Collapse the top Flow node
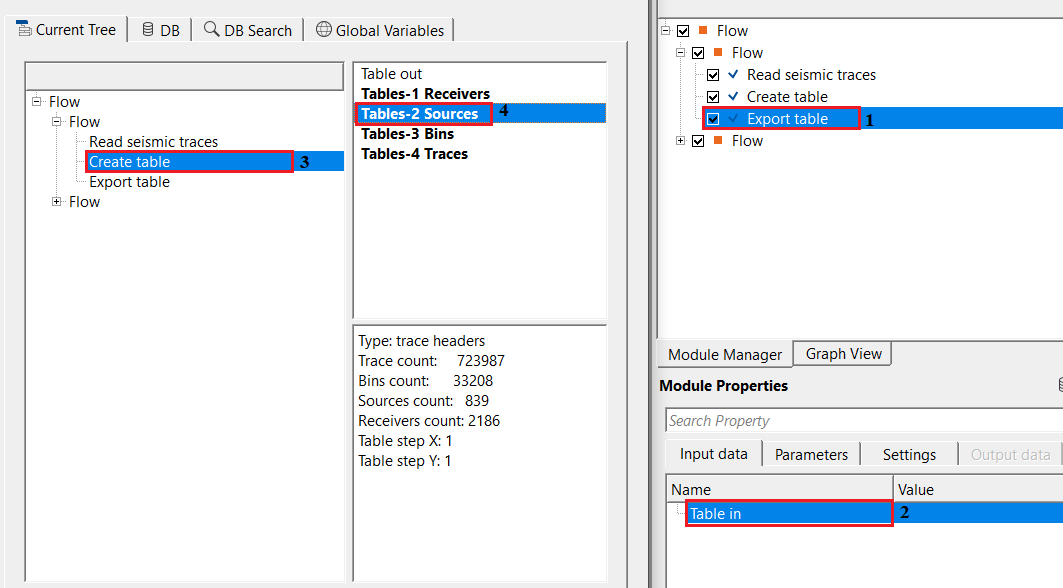Screen dimensions: 1063x588 pyautogui.click(x=665, y=30)
